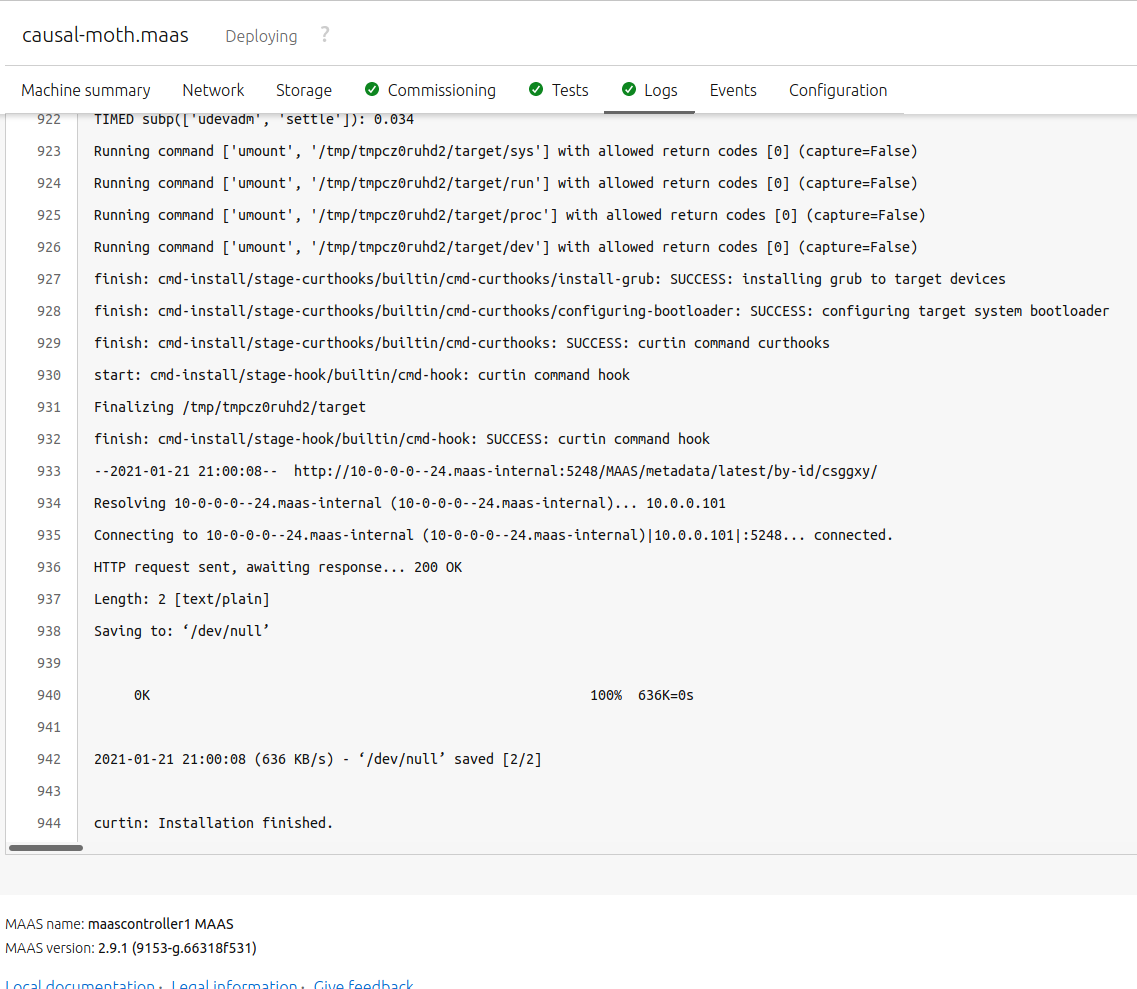Viewport: 1137px width, 989px height.
Task: Click the '100% 636K=0s' progress text
Action: 642,695
